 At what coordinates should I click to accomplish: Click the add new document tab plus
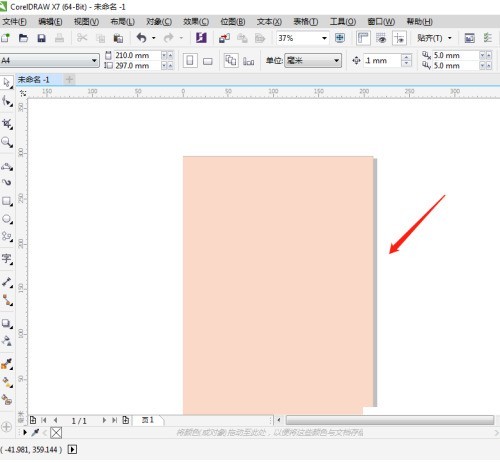(69, 80)
